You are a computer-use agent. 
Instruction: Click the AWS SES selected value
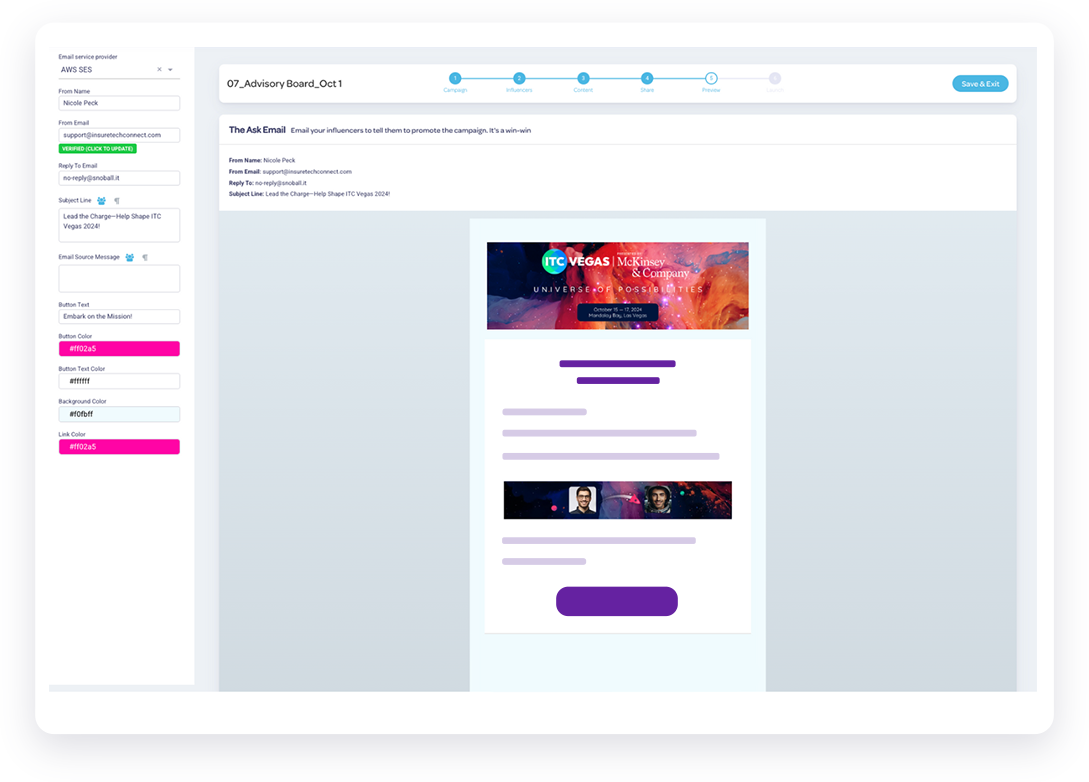pyautogui.click(x=76, y=69)
